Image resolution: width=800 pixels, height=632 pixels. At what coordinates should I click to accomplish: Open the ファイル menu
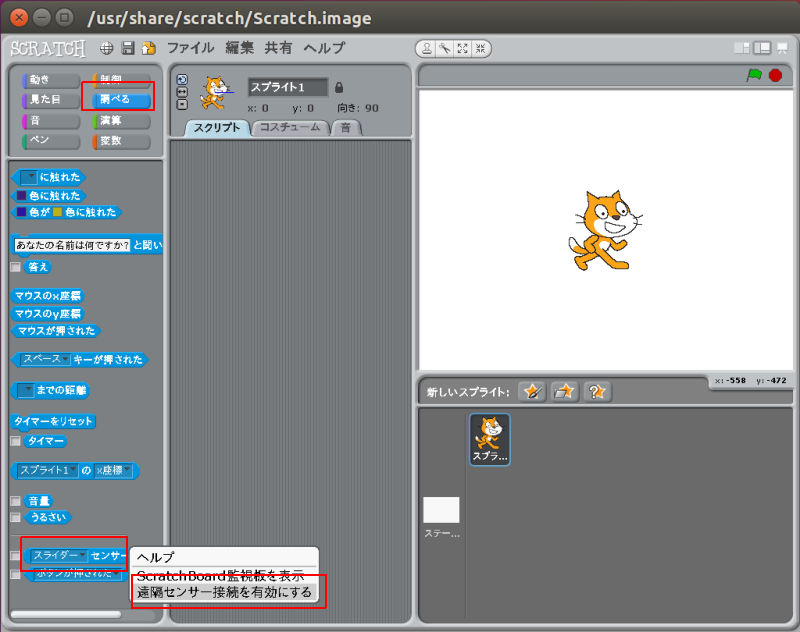point(191,48)
